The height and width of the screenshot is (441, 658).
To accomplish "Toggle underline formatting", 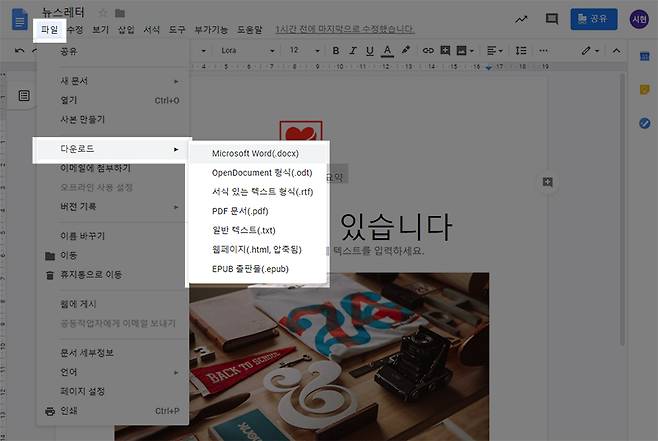I will 370,51.
